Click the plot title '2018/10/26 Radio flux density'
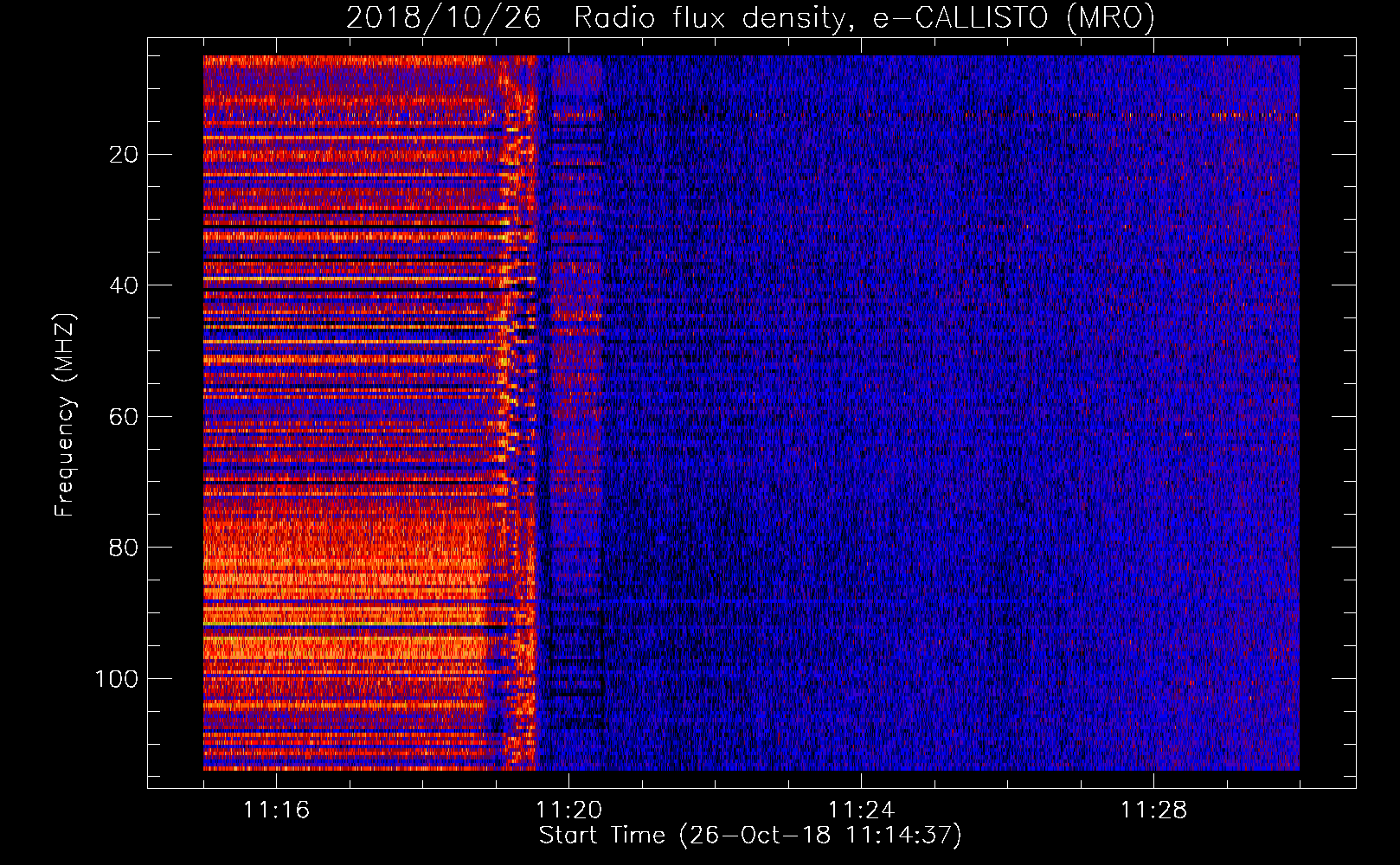 click(750, 17)
